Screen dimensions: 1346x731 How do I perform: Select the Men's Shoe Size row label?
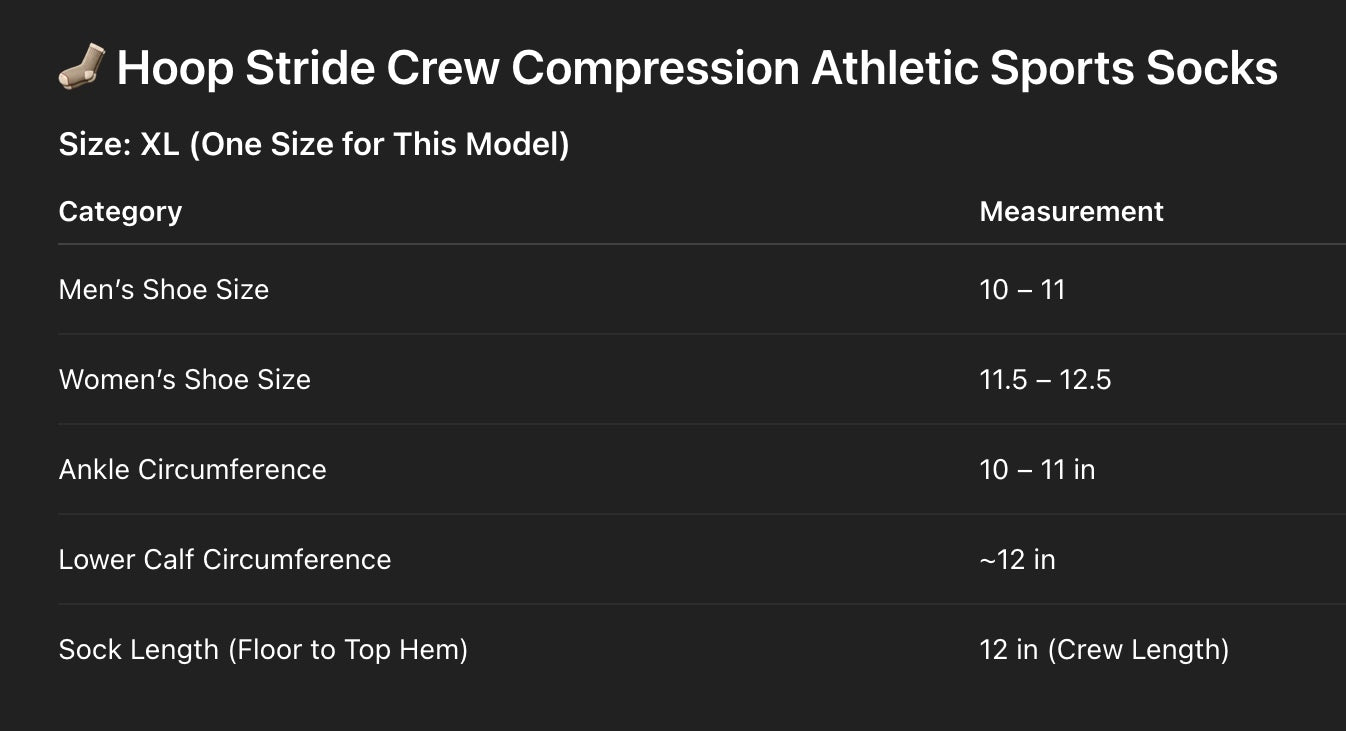click(x=164, y=289)
